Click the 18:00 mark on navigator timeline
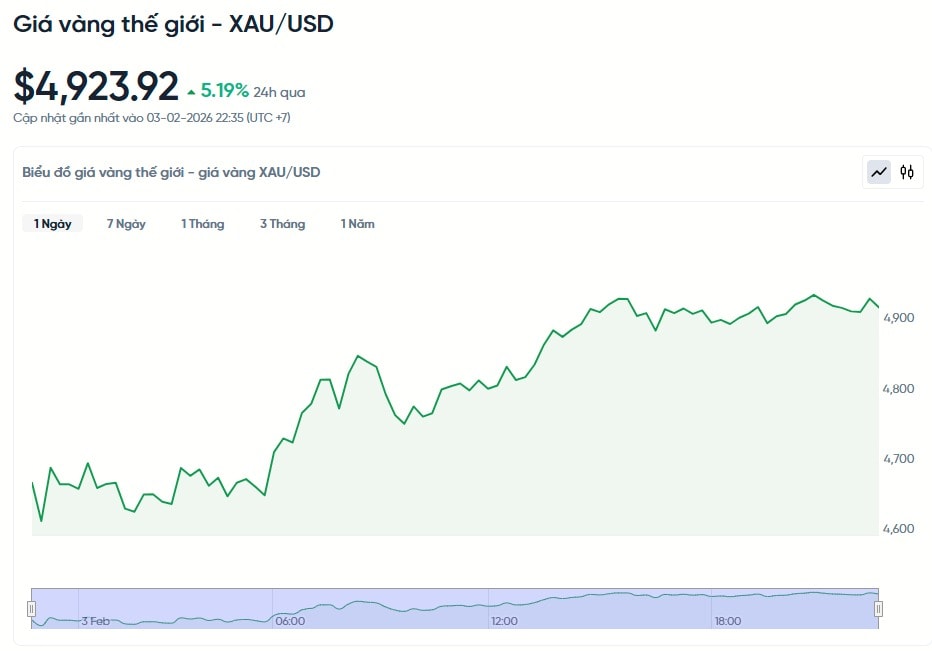The height and width of the screenshot is (651, 932). coord(727,621)
